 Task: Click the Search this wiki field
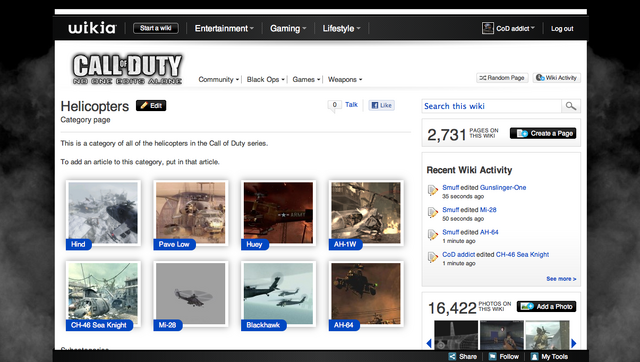pos(491,106)
